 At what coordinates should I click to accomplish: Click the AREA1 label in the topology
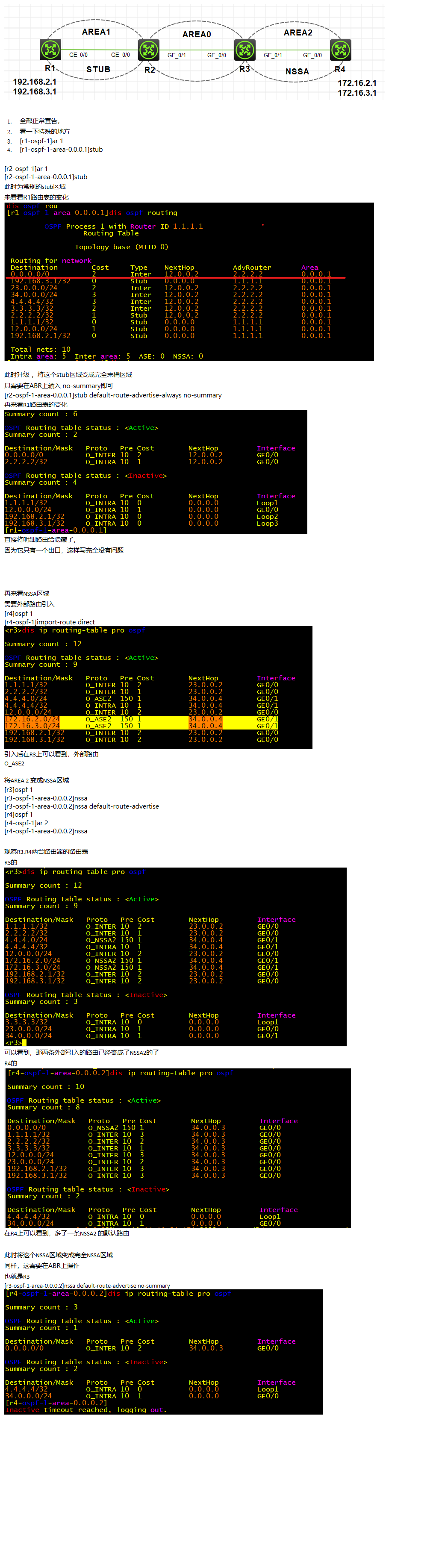point(96,32)
